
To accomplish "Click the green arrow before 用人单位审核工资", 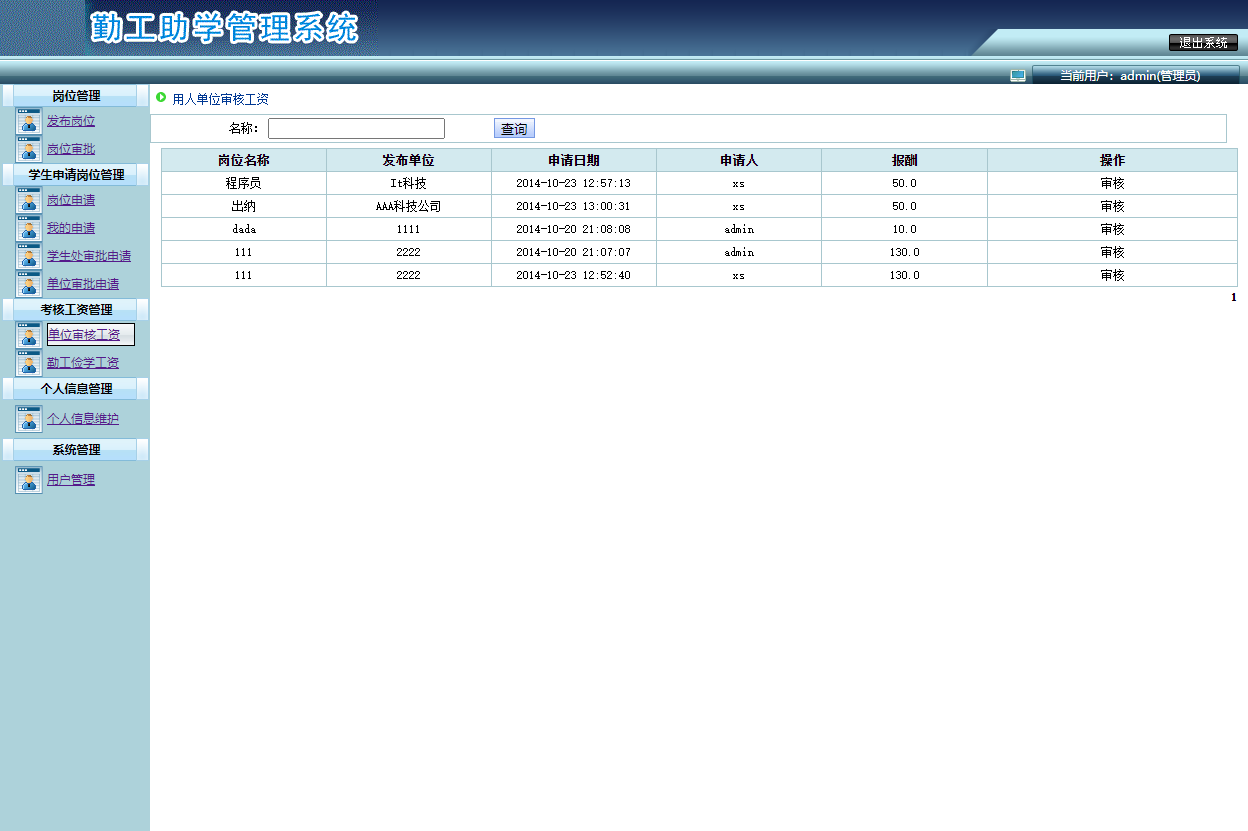I will [x=160, y=100].
